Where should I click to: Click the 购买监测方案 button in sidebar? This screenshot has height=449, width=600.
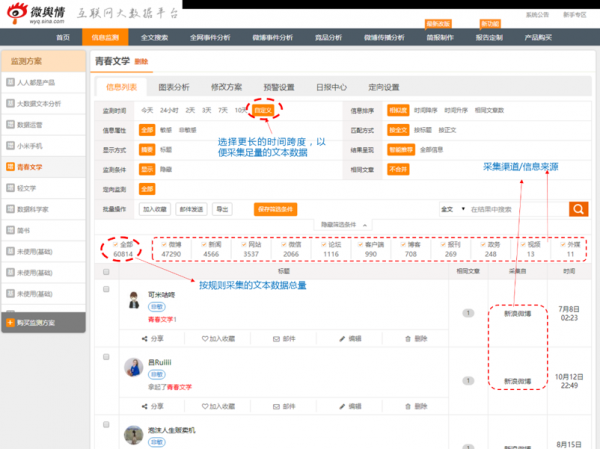click(x=42, y=322)
